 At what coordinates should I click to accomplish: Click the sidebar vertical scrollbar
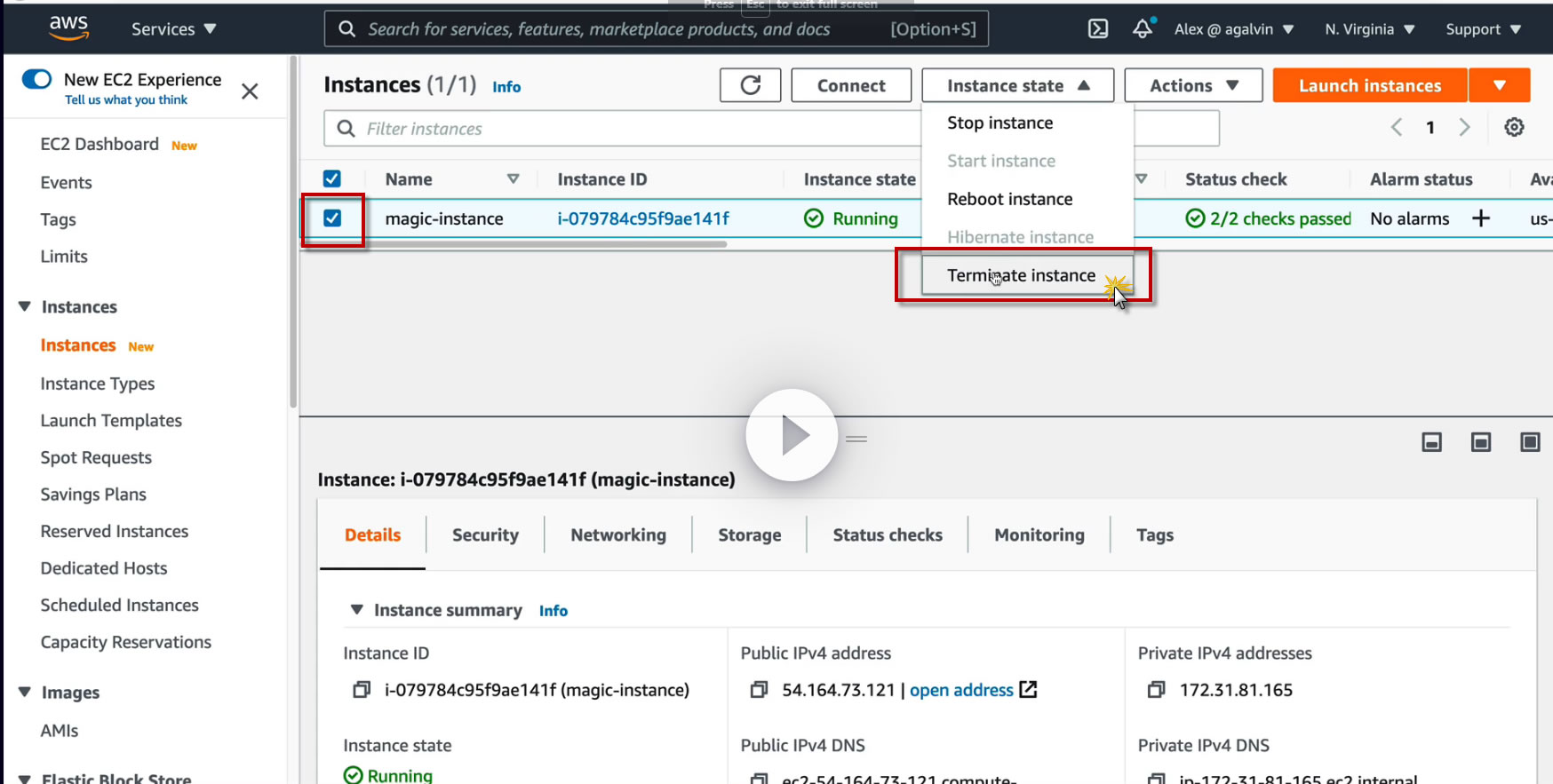click(293, 231)
